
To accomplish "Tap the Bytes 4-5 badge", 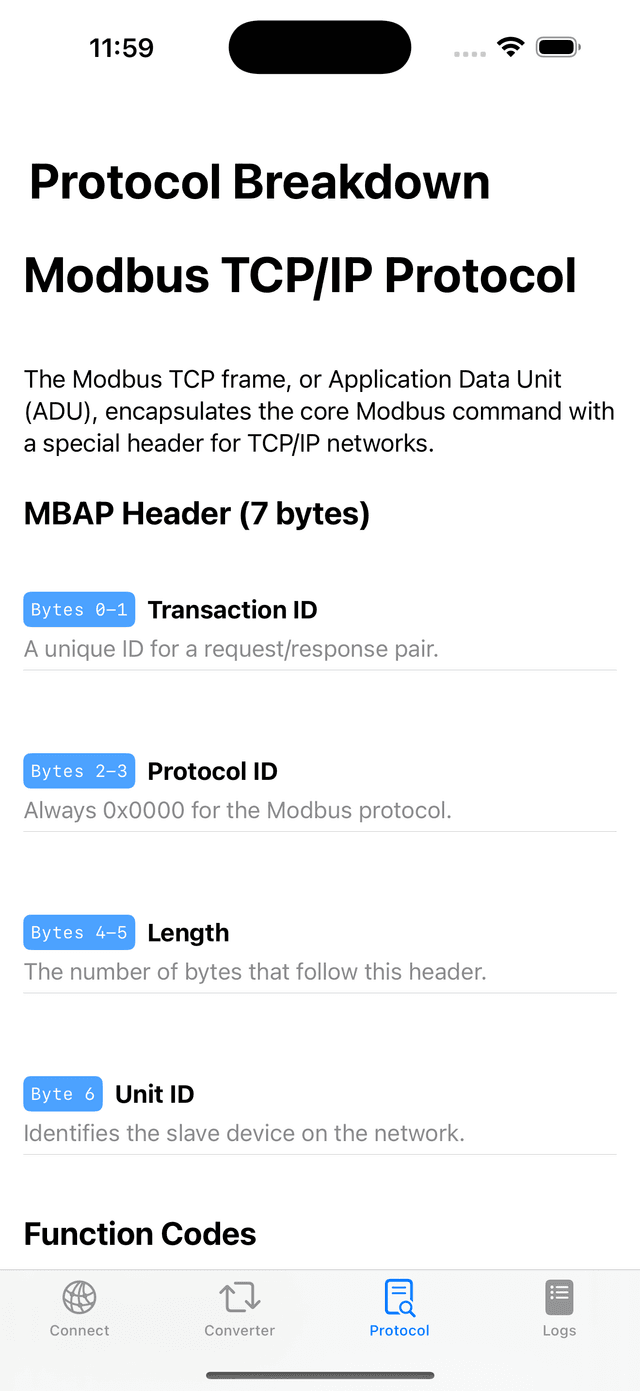I will point(79,931).
